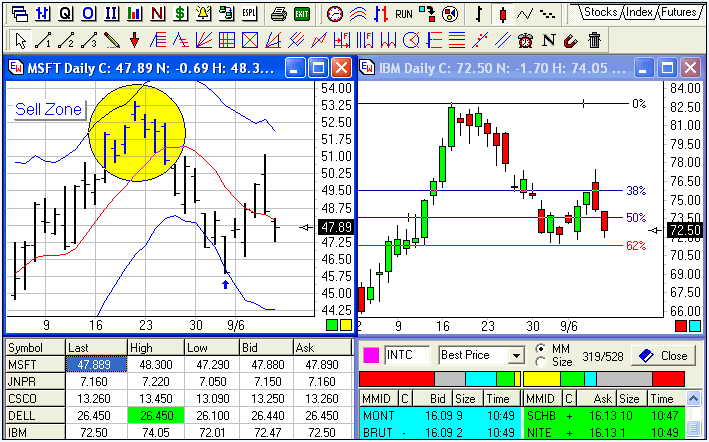Click the trash can delete icon
This screenshot has height=442, width=709.
pyautogui.click(x=594, y=40)
